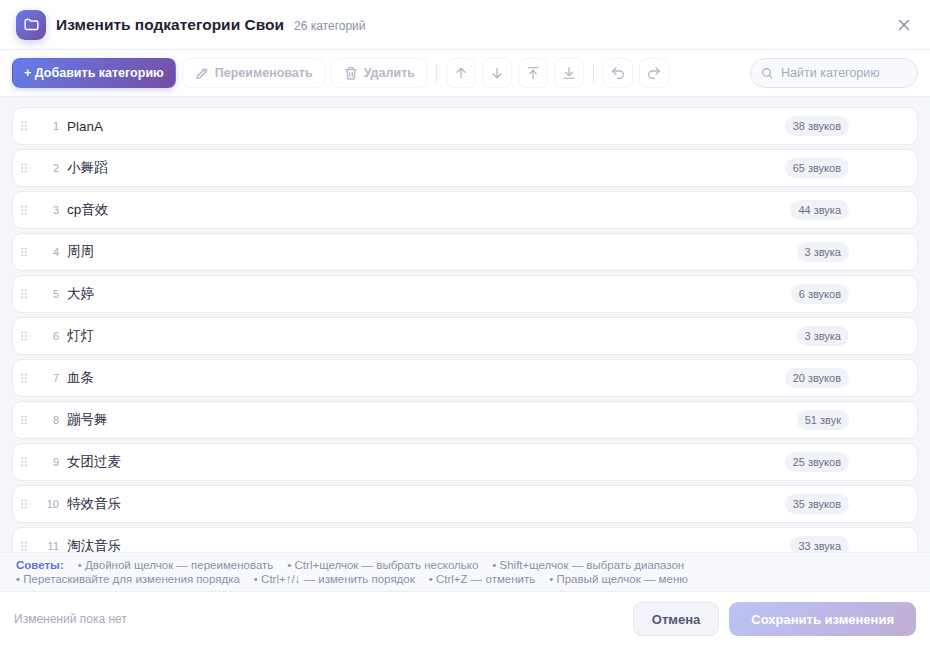
Task: Click the 20 звуков badge
Action: point(817,378)
